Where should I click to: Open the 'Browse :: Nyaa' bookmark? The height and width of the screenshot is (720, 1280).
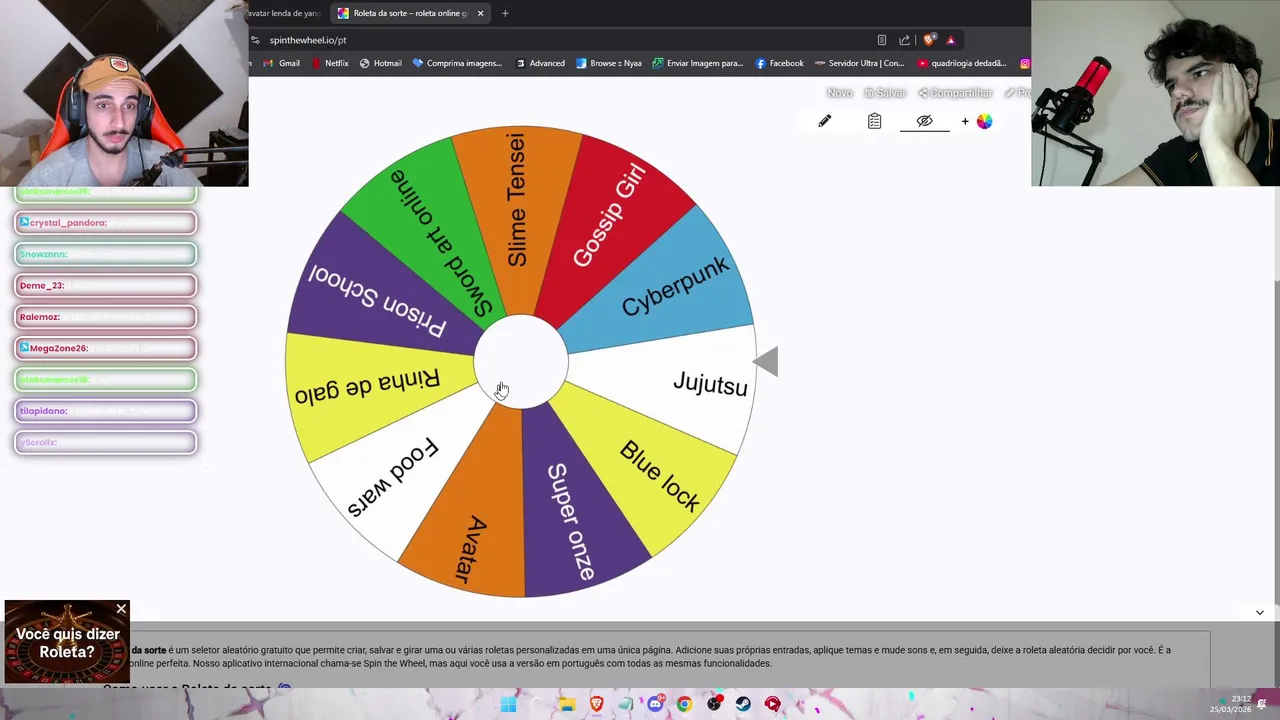pos(608,63)
